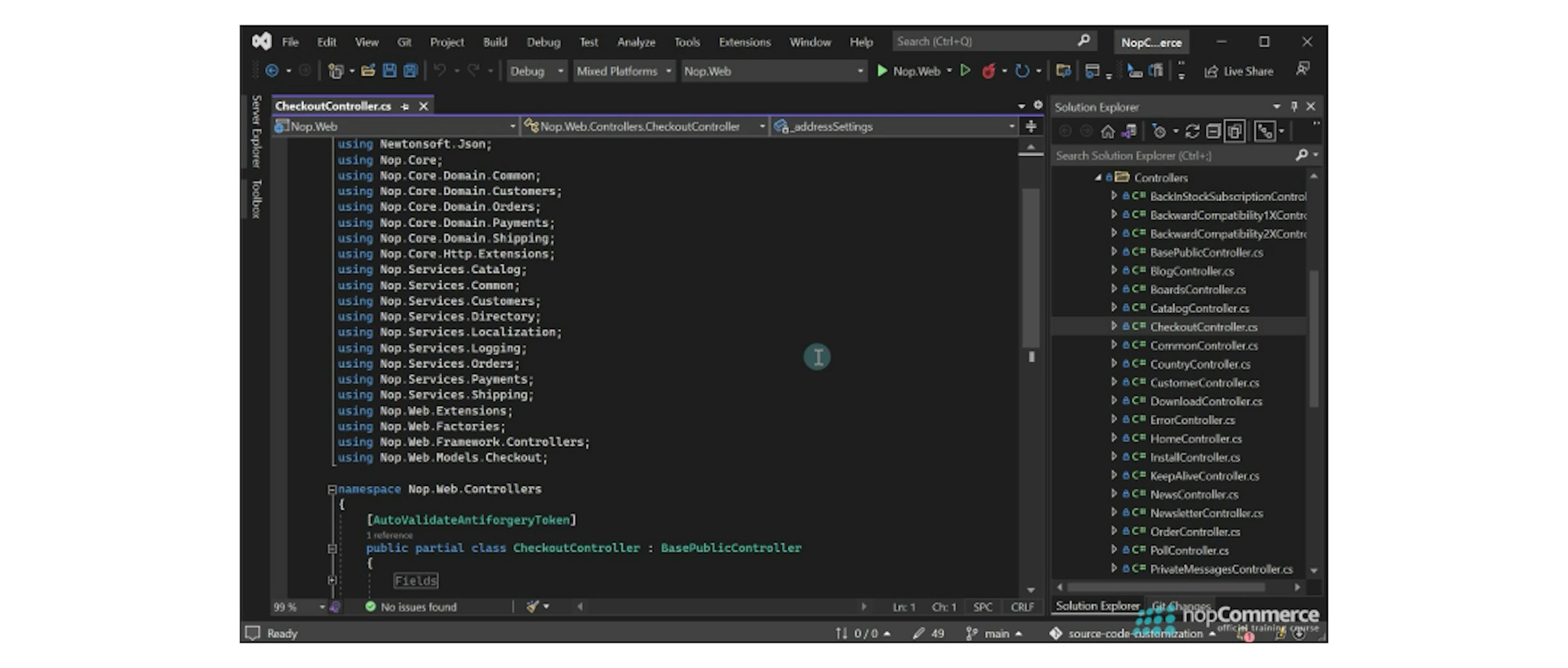
Task: Click the Switch Views icon in Solution Explorer
Action: point(1129,131)
